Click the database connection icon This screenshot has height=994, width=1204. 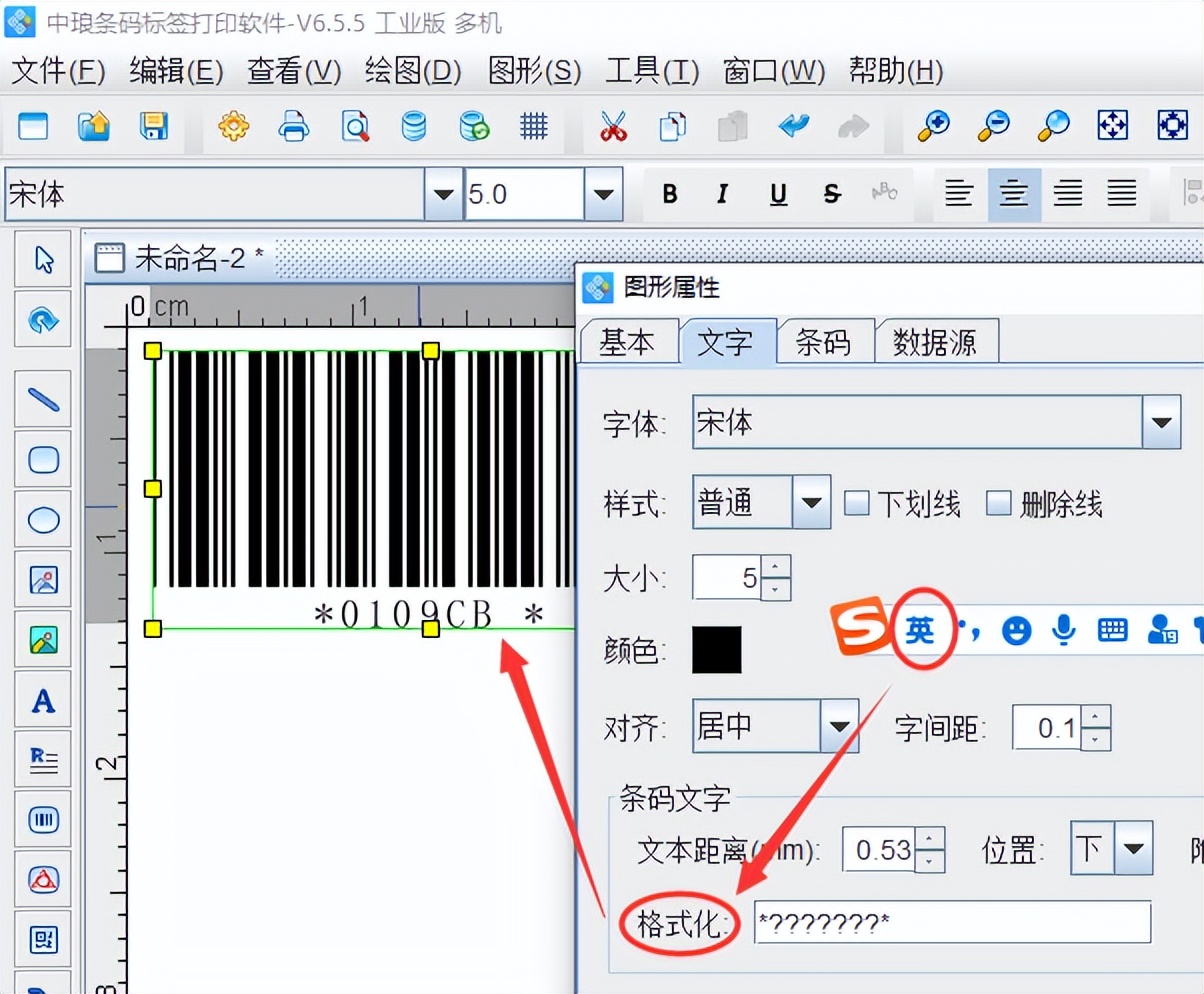click(414, 127)
